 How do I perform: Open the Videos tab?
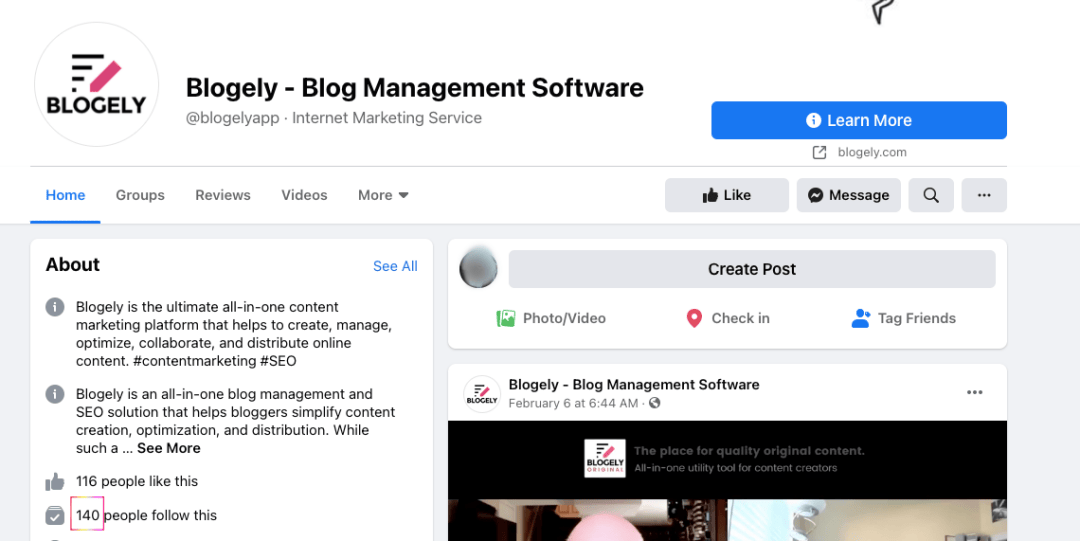pos(304,195)
